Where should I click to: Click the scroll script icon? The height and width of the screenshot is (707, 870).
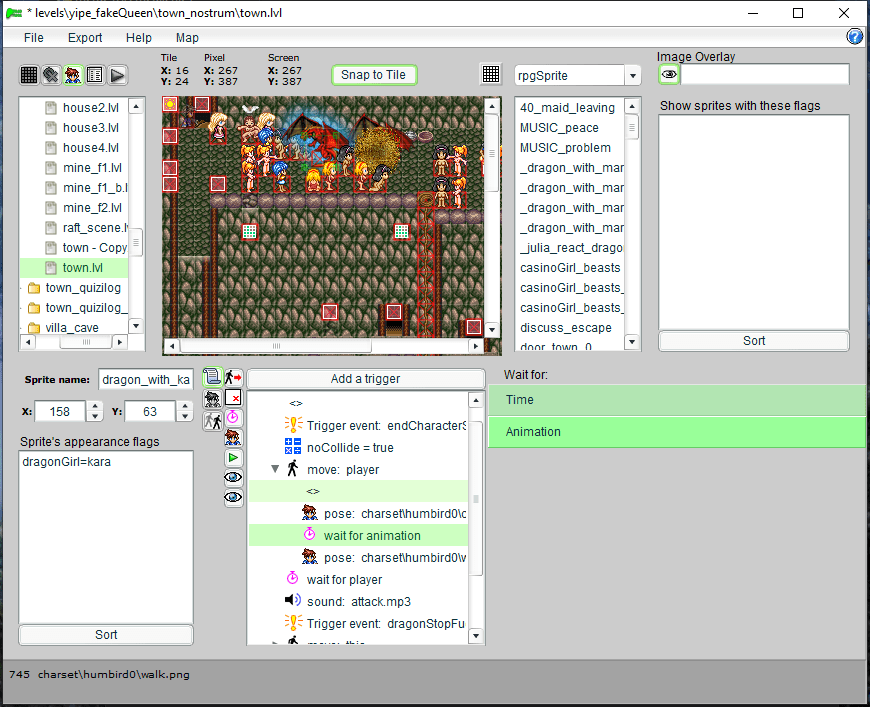212,377
